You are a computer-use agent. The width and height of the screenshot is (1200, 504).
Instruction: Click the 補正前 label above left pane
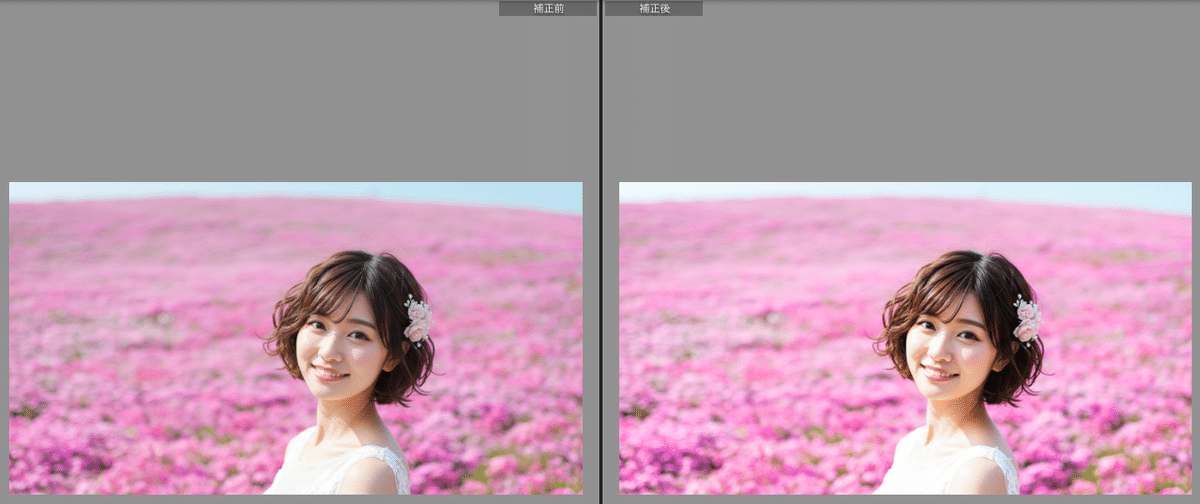point(548,8)
